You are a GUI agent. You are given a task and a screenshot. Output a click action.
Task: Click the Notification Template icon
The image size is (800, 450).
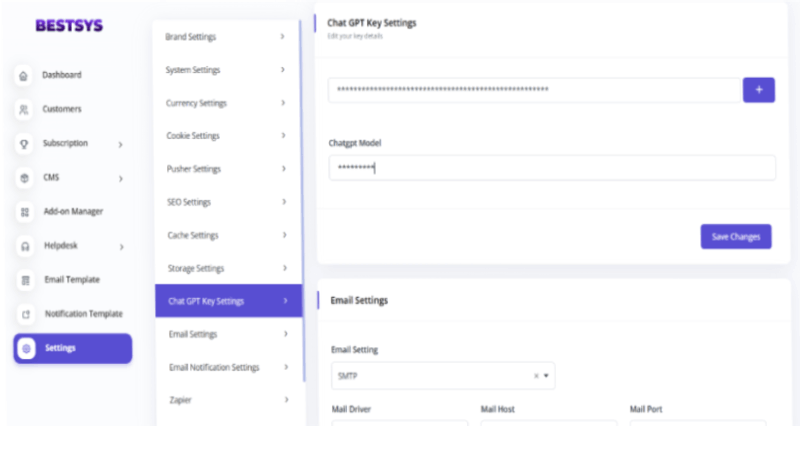click(25, 314)
